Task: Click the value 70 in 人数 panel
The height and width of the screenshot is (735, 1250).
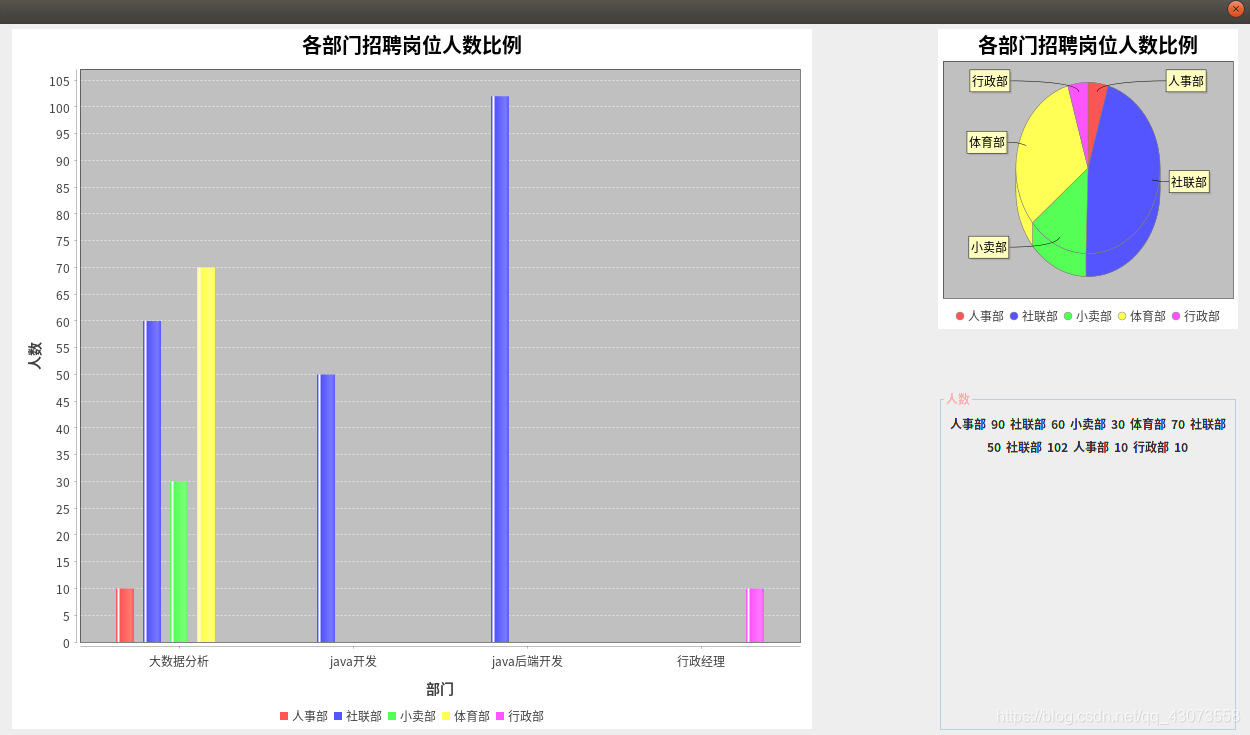Action: [1178, 424]
